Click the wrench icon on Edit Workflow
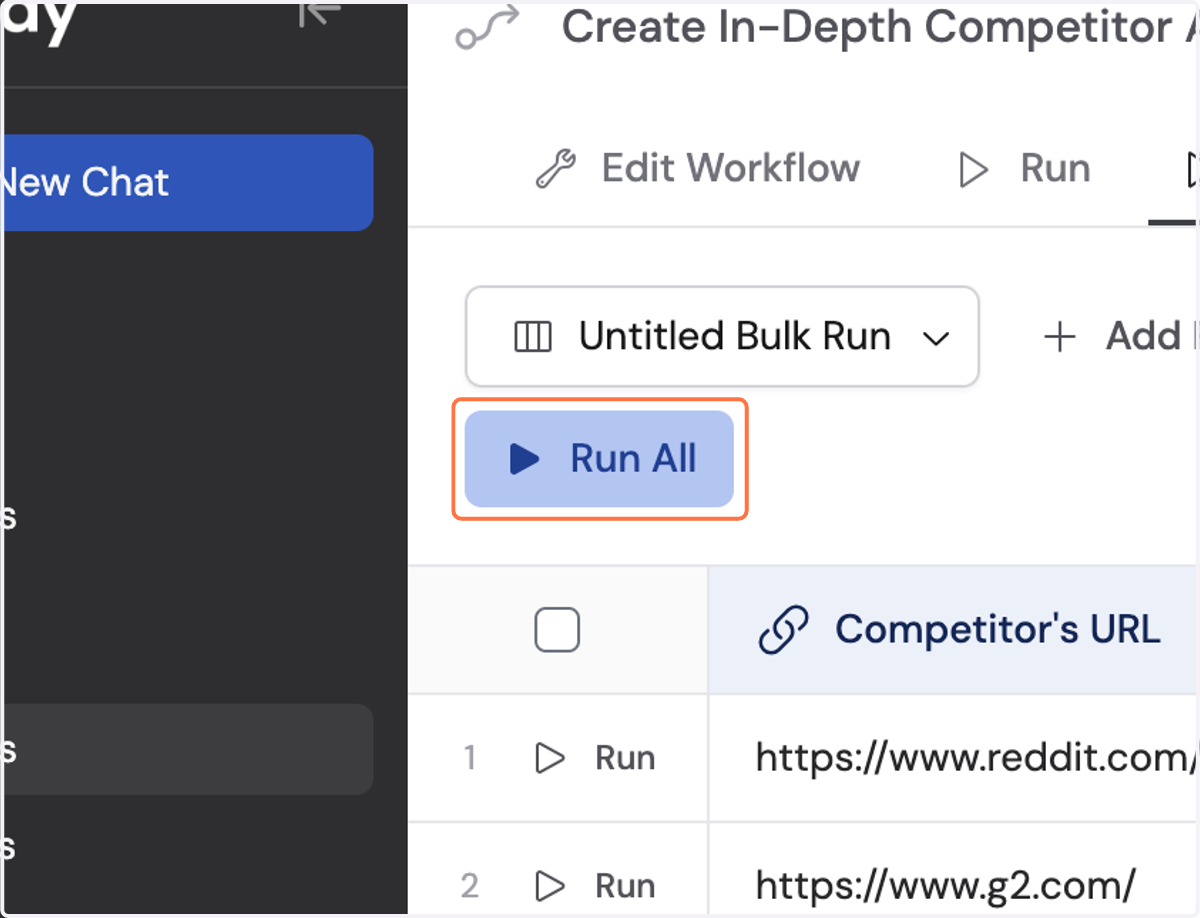Image resolution: width=1200 pixels, height=918 pixels. [x=556, y=169]
